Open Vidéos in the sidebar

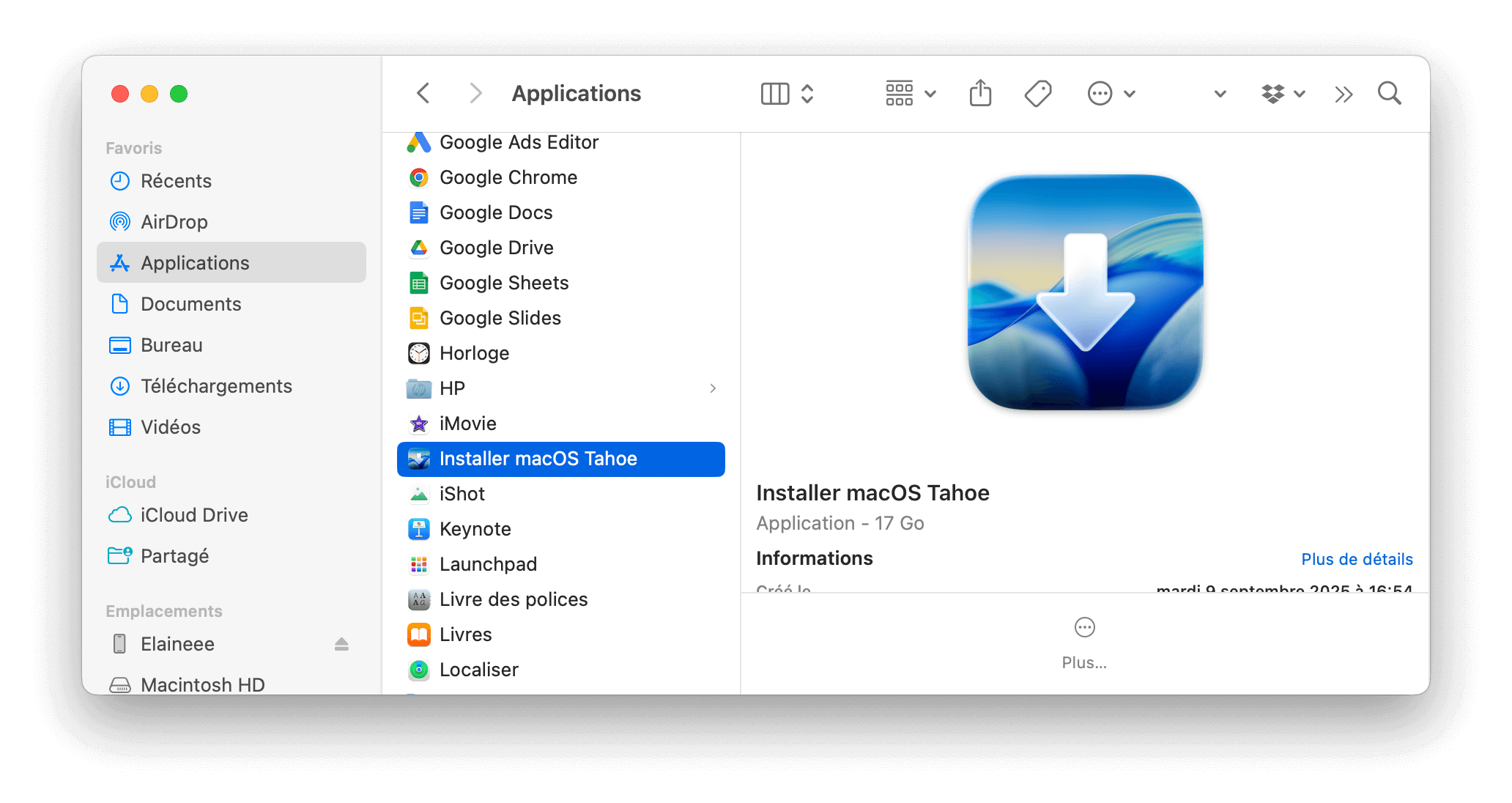pyautogui.click(x=231, y=427)
